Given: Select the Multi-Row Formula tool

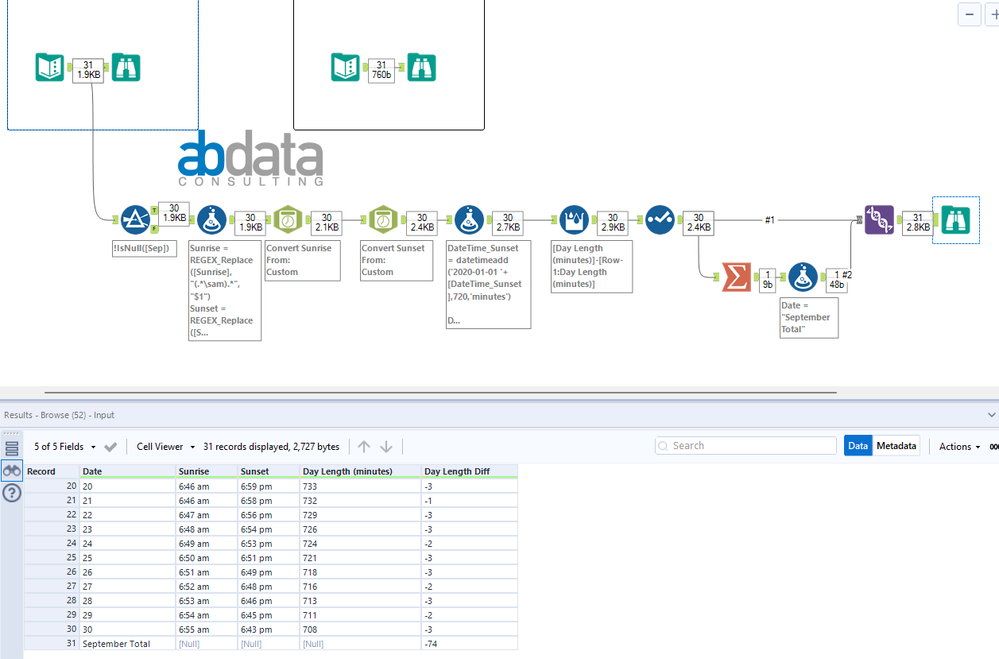Looking at the screenshot, I should pos(574,220).
